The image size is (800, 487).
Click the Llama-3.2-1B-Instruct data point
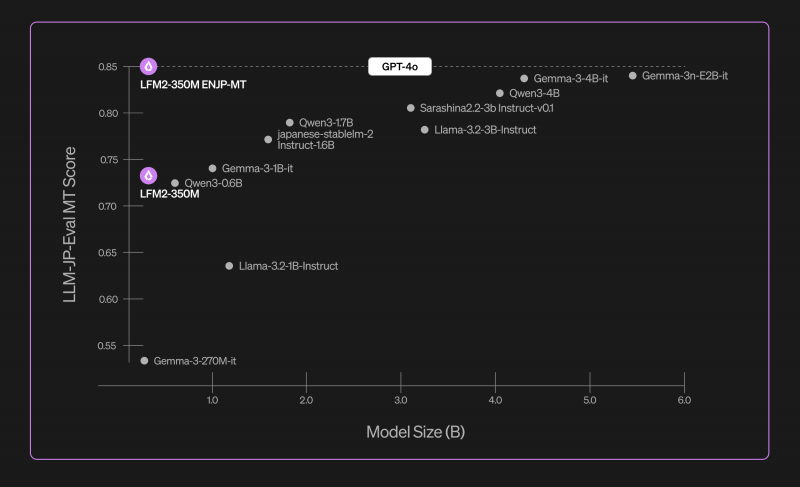tap(230, 266)
